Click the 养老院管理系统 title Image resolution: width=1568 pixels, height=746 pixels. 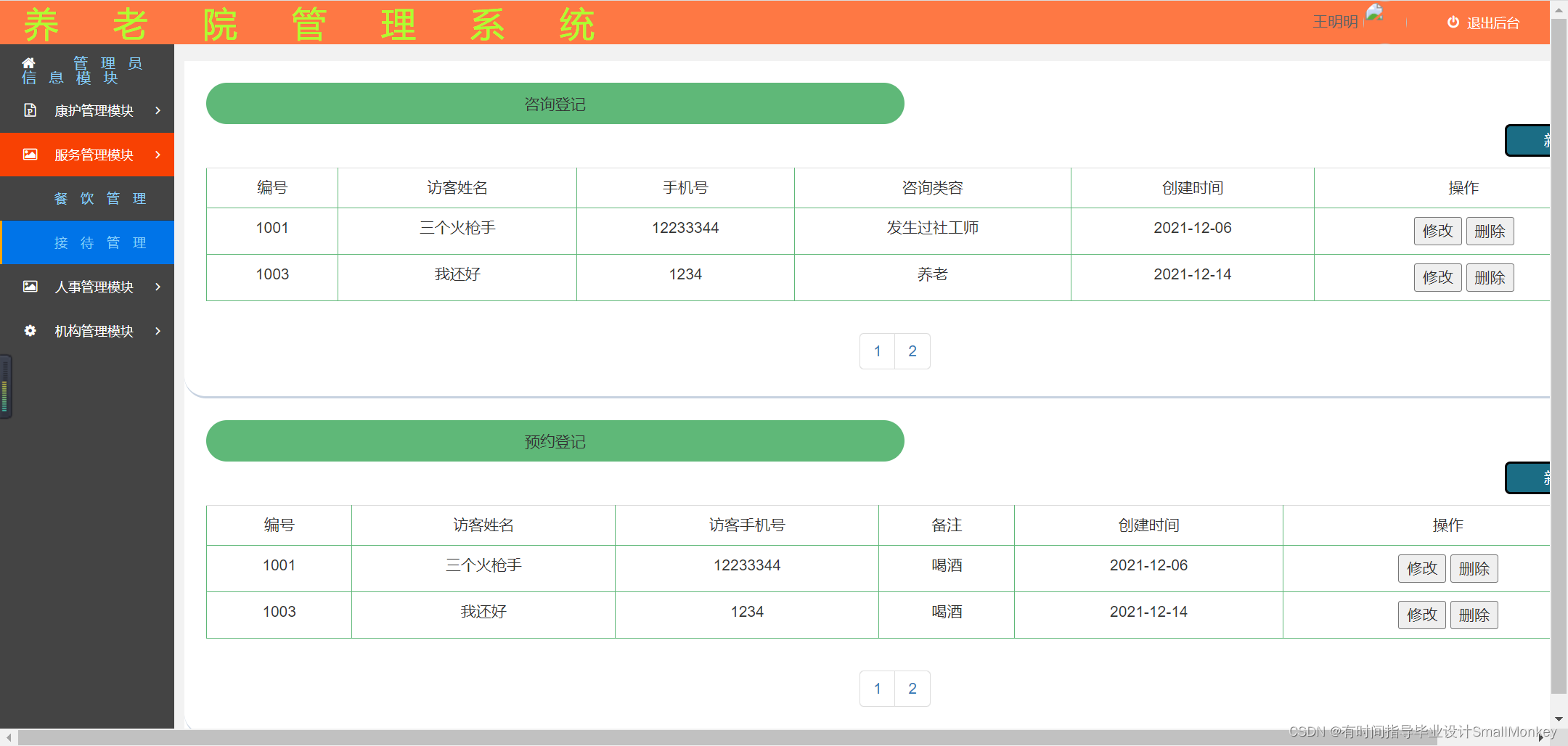(309, 24)
